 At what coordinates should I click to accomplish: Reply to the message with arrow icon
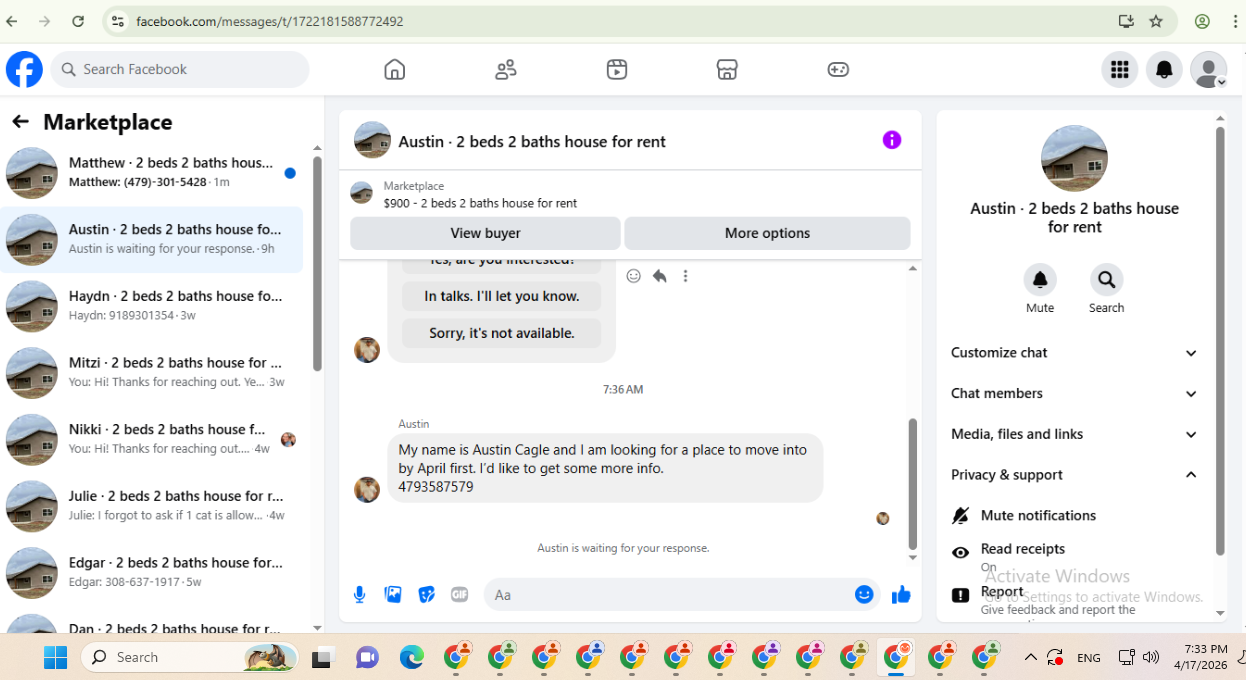659,276
